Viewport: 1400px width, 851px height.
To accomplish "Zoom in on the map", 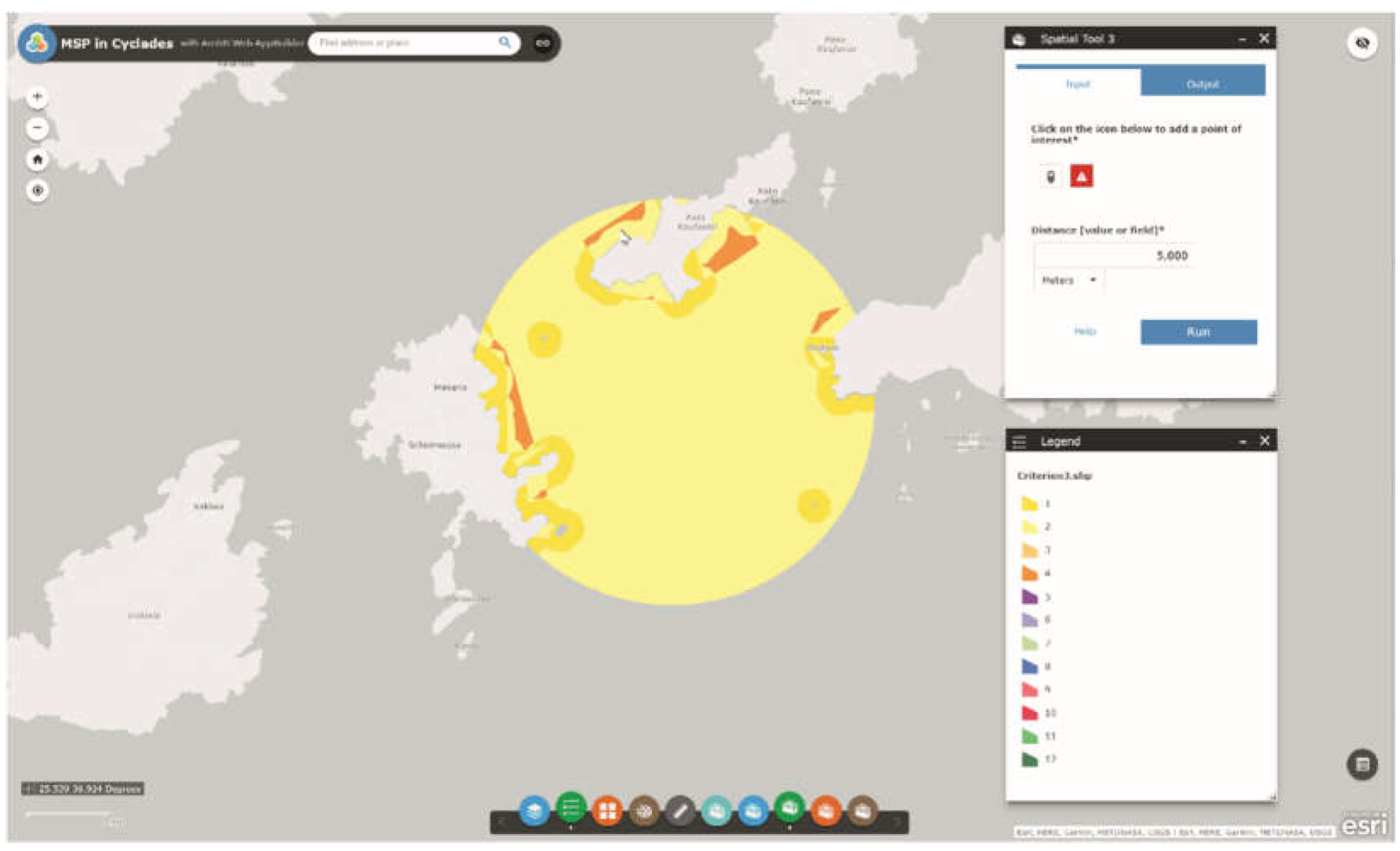I will 37,96.
